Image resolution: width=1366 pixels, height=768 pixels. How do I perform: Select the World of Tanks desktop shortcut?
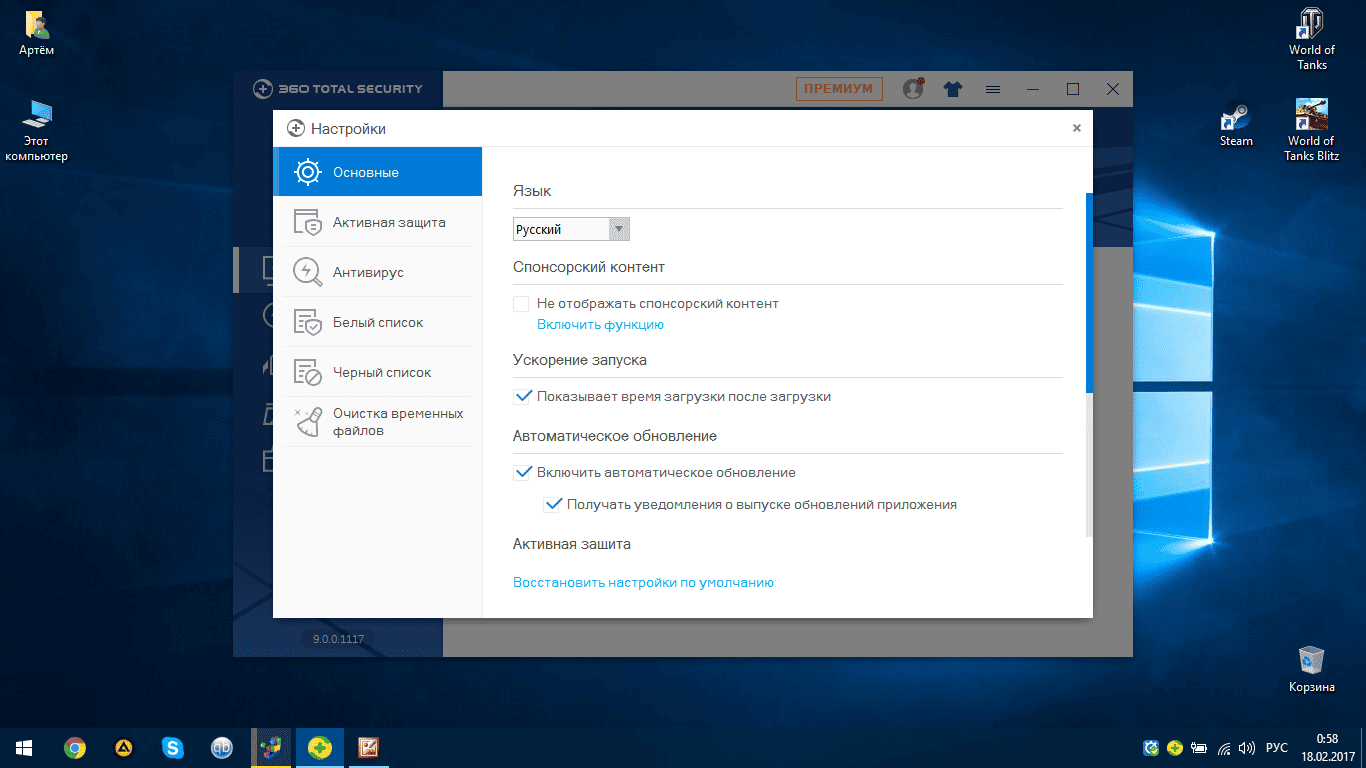1312,39
